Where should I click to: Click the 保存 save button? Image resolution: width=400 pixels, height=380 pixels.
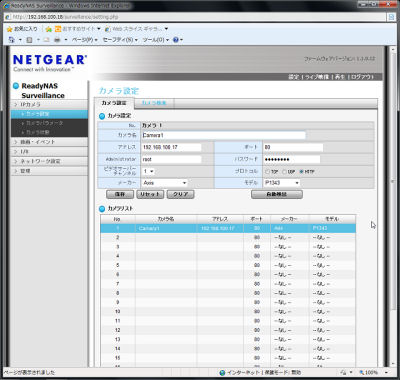[x=120, y=194]
